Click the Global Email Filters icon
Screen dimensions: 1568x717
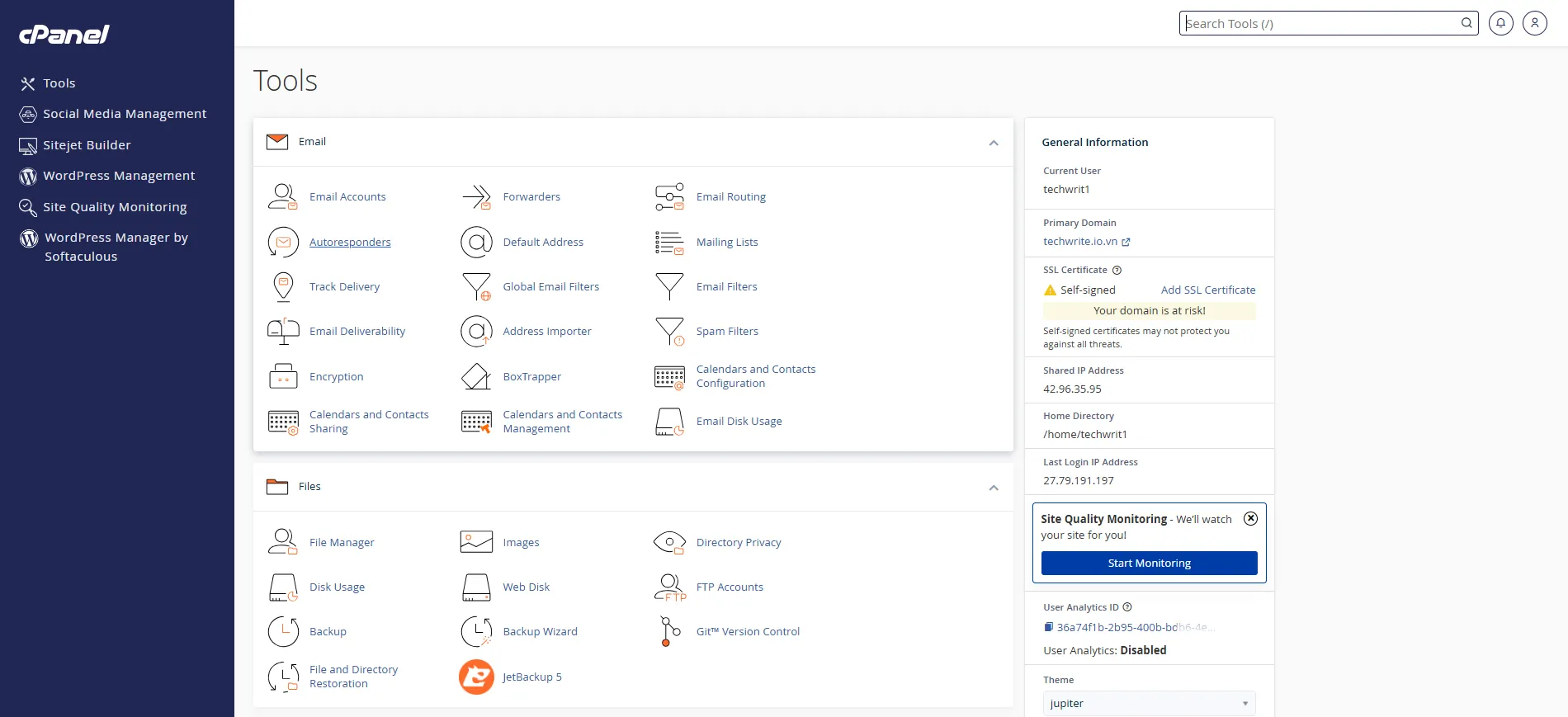476,286
